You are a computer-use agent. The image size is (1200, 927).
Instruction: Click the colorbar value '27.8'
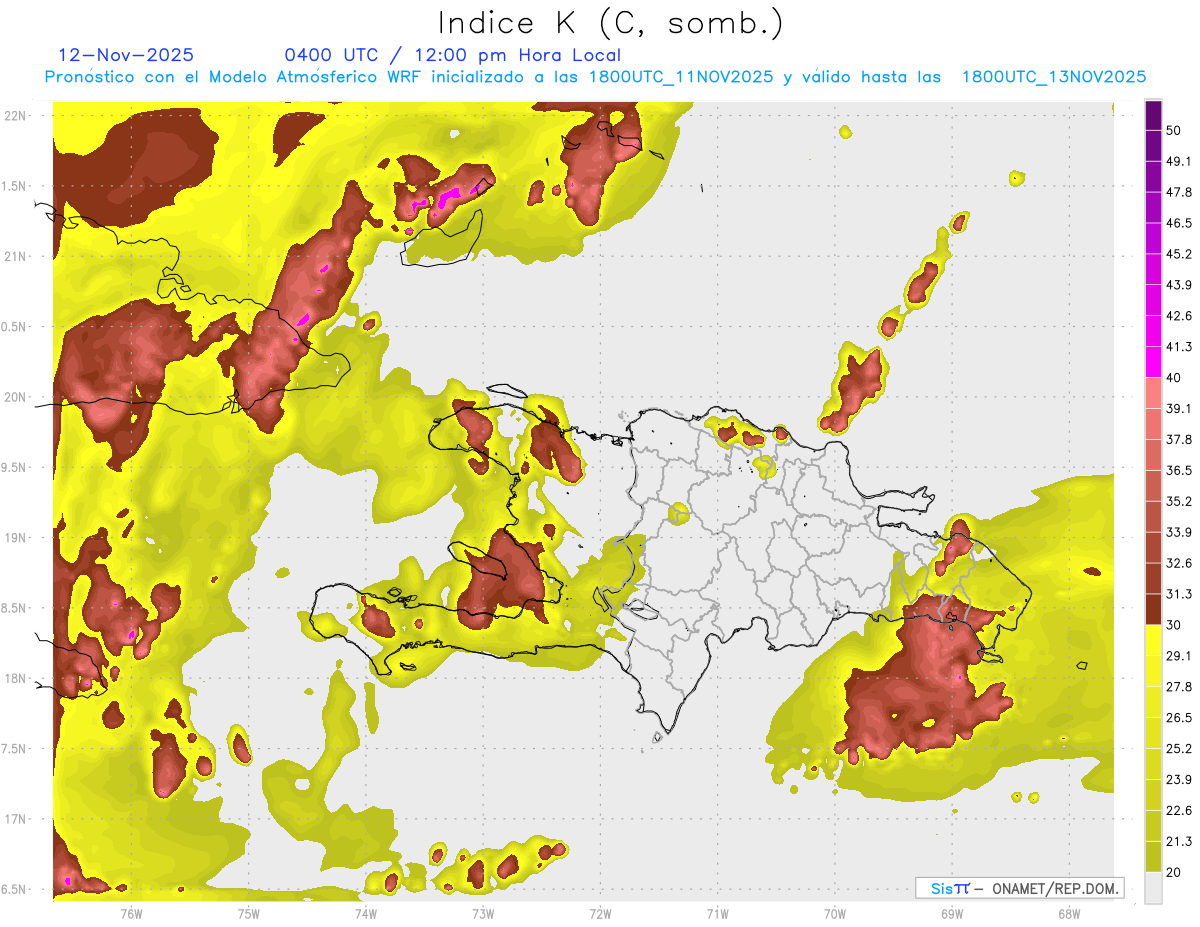(1180, 687)
